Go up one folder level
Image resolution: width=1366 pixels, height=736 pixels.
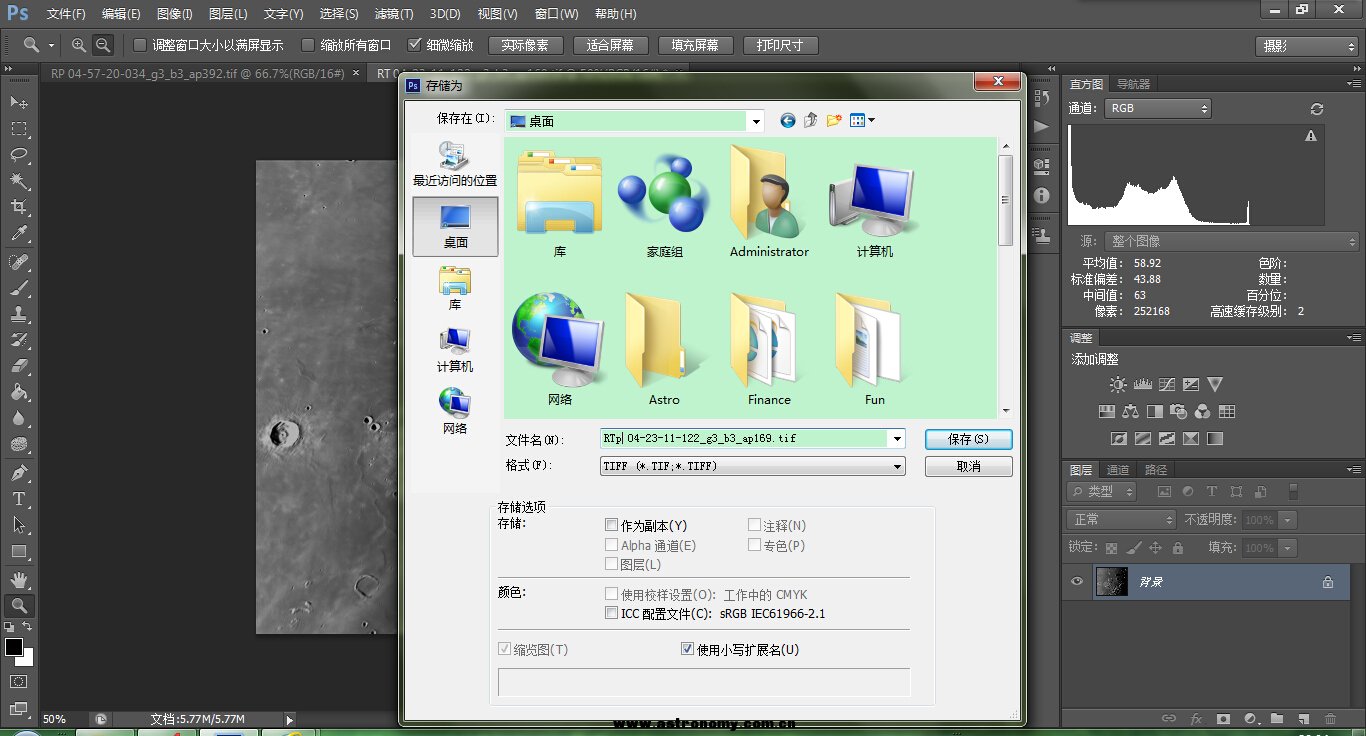[x=811, y=120]
